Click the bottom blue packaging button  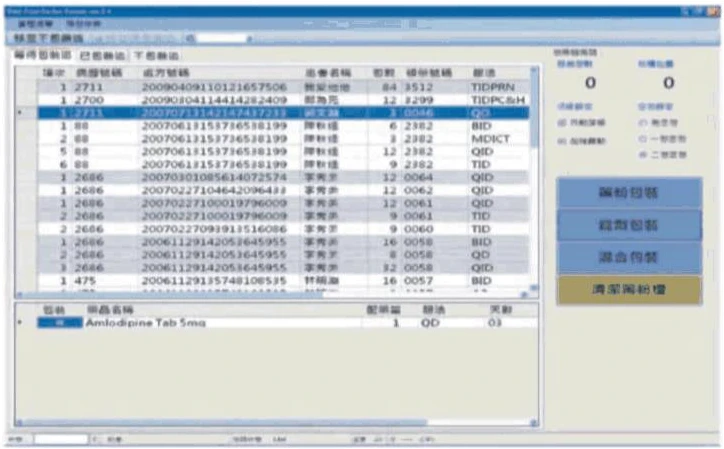pyautogui.click(x=629, y=257)
